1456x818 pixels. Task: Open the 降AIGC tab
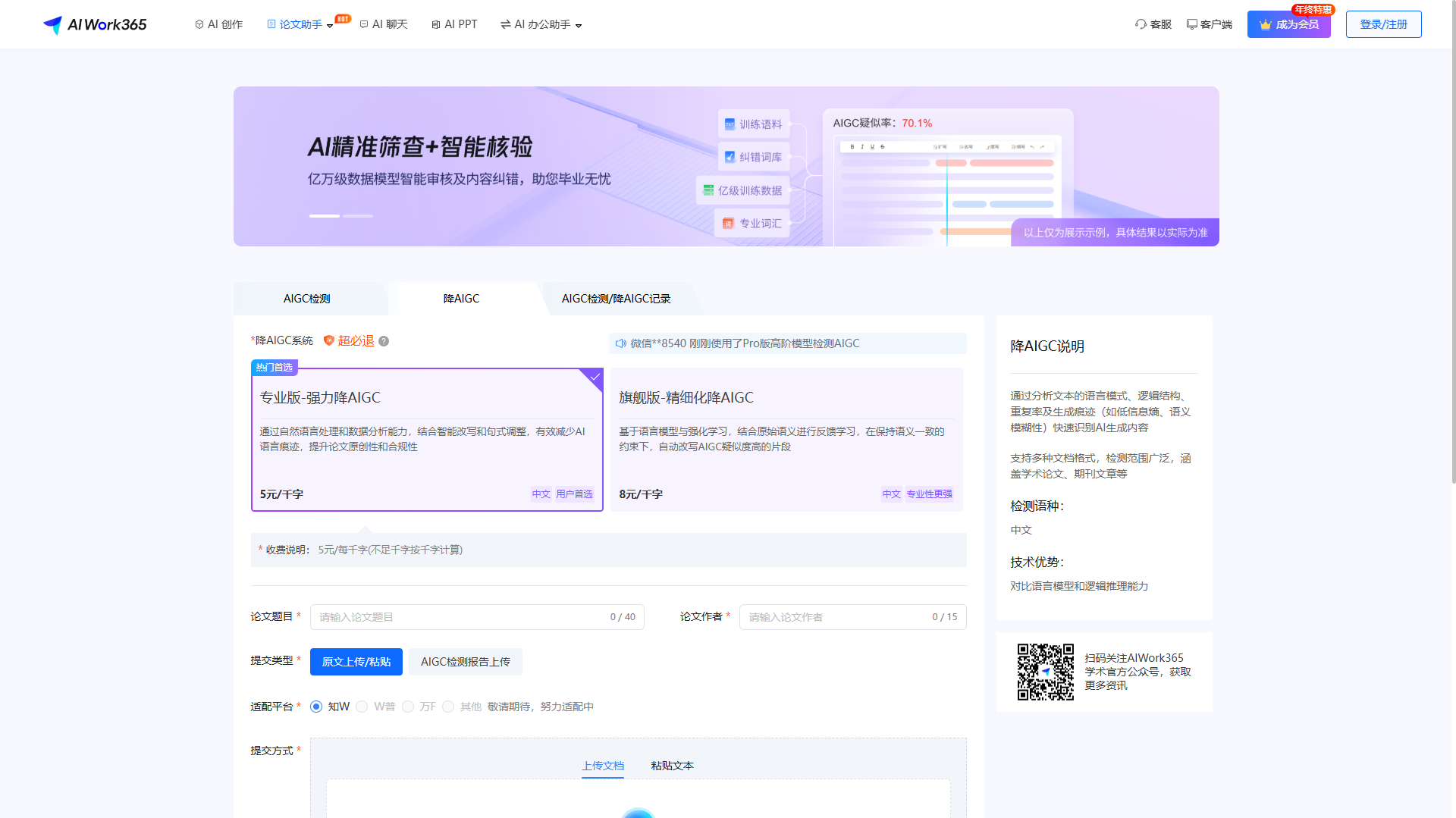click(461, 299)
